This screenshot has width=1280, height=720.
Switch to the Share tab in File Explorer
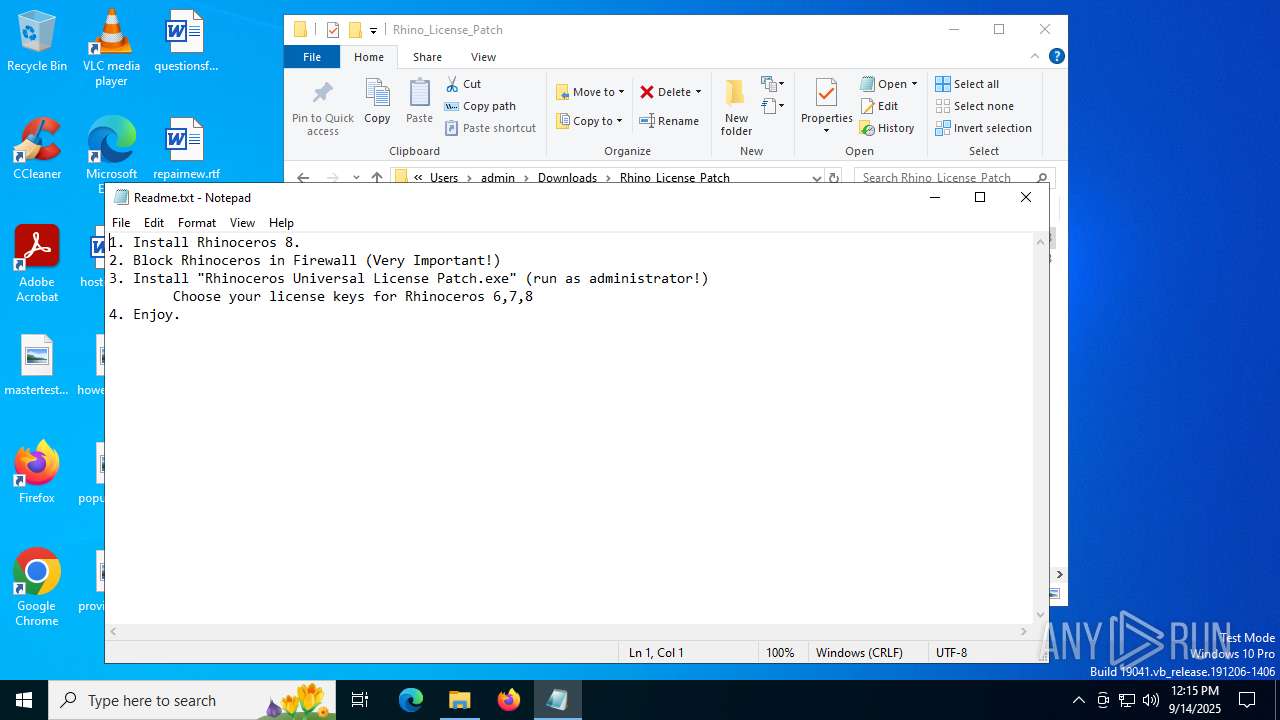[x=427, y=57]
